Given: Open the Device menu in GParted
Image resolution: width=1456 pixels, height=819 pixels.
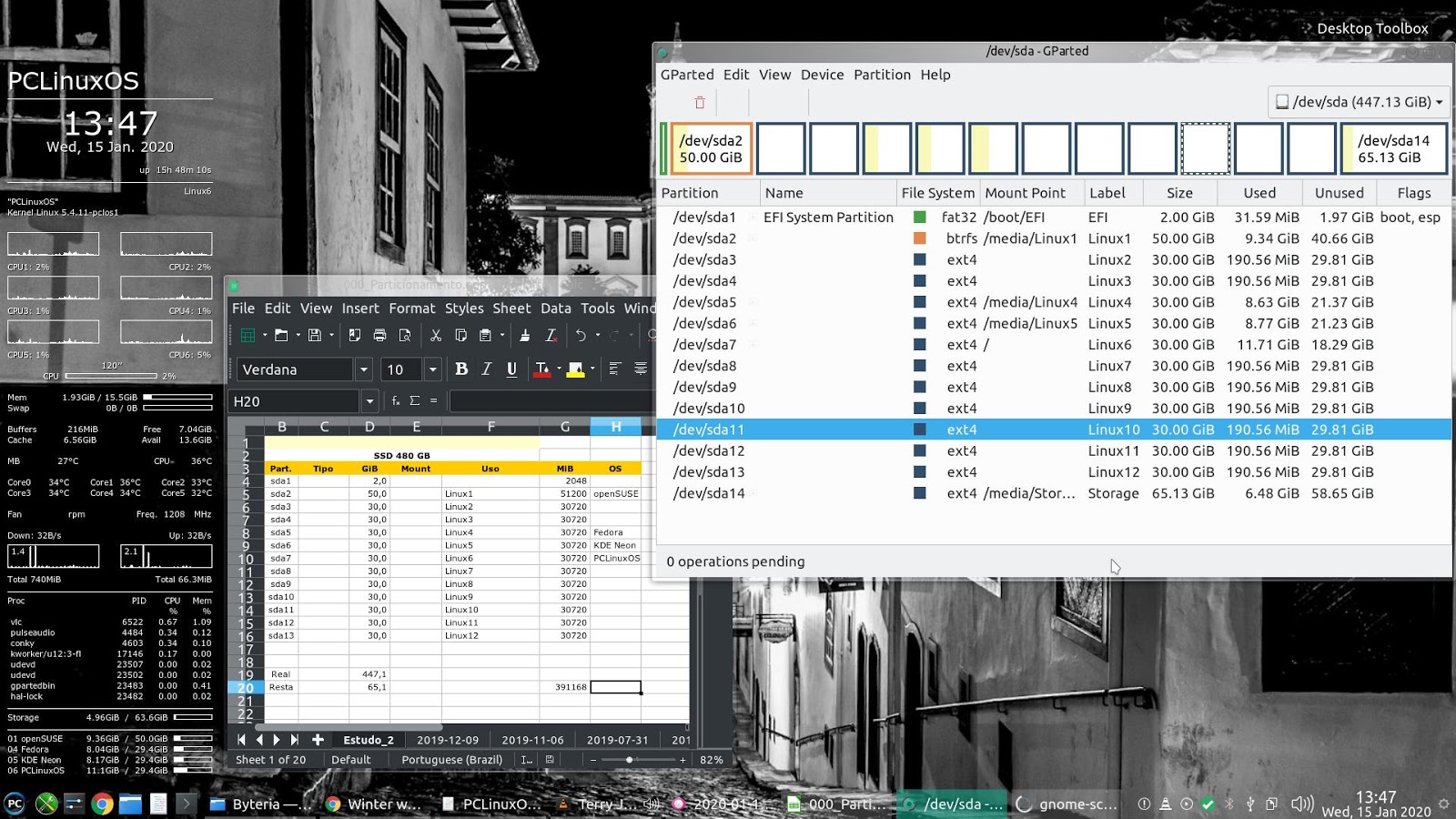Looking at the screenshot, I should click(822, 75).
